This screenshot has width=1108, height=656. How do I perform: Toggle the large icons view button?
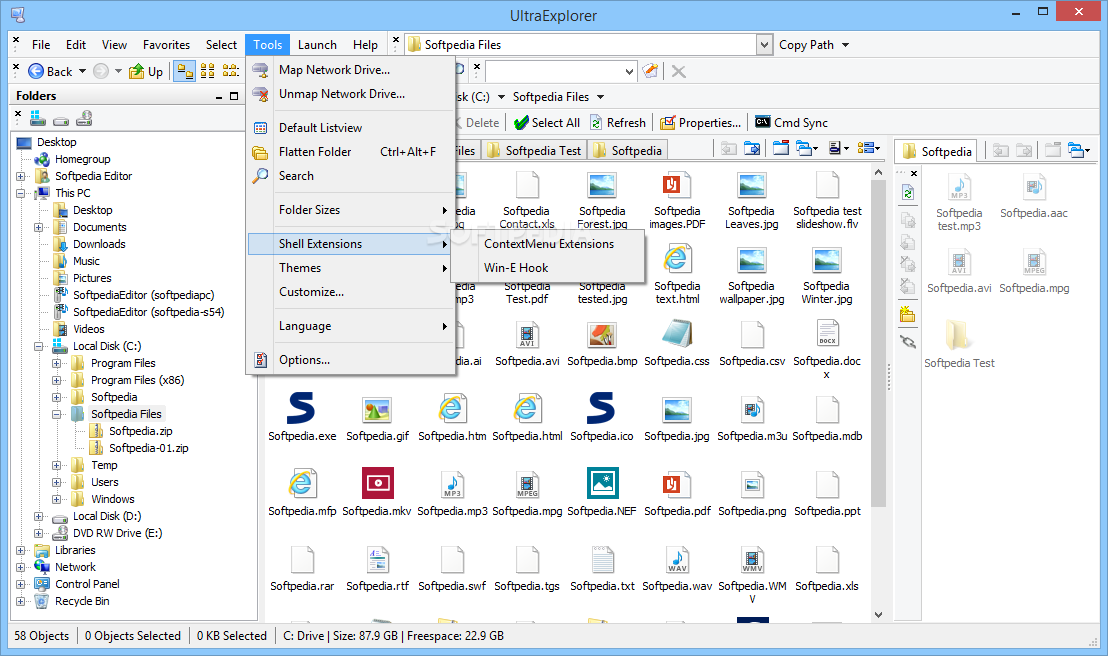(x=184, y=71)
